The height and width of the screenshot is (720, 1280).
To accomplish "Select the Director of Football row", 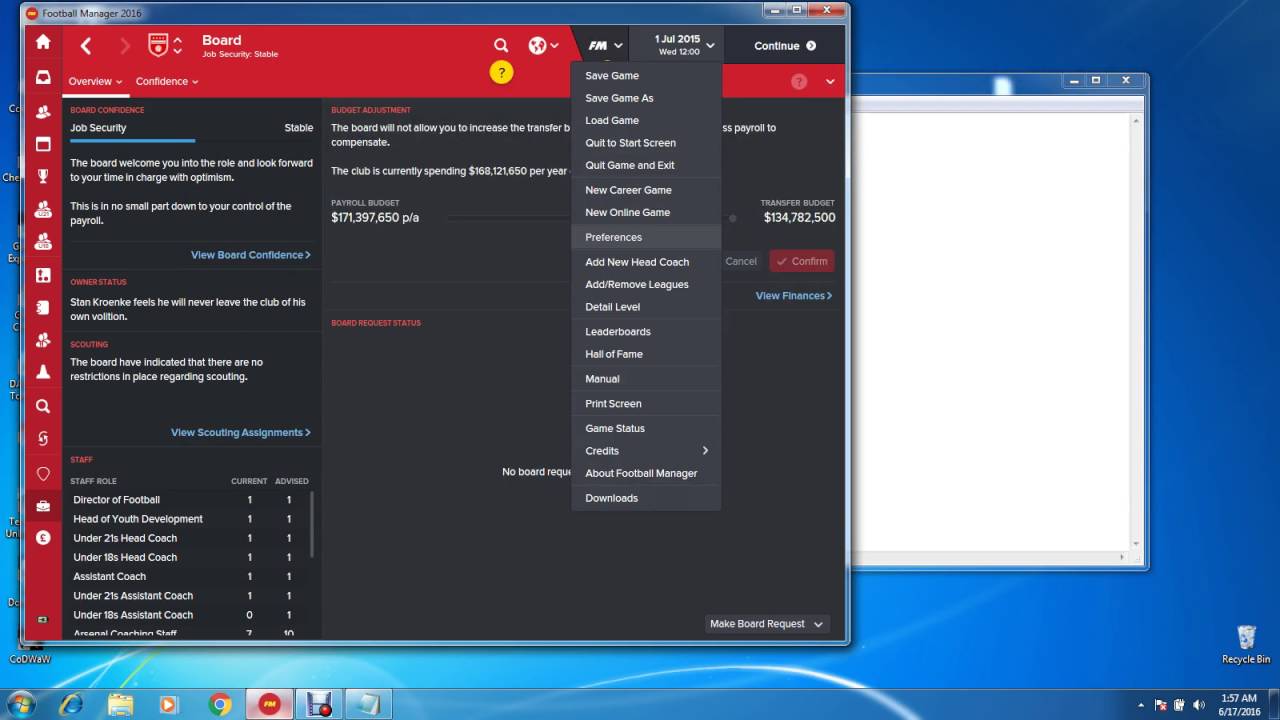I will pyautogui.click(x=191, y=500).
